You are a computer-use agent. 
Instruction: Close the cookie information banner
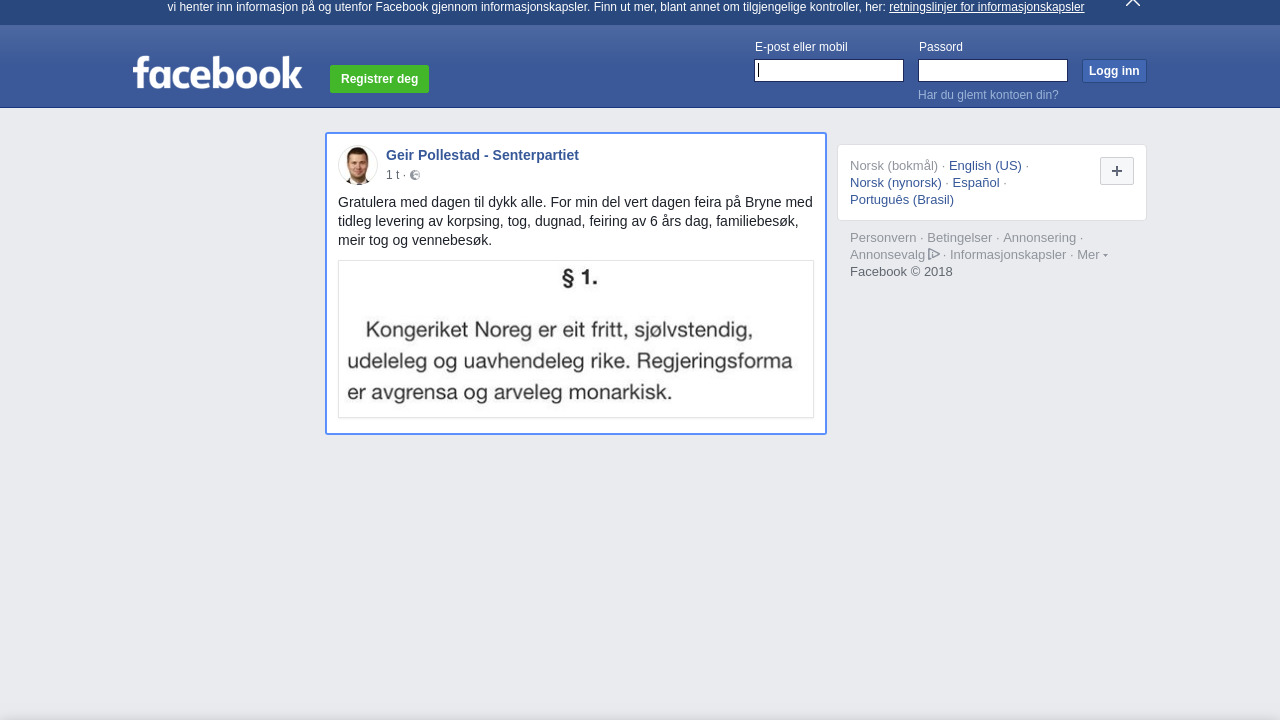[1133, 3]
